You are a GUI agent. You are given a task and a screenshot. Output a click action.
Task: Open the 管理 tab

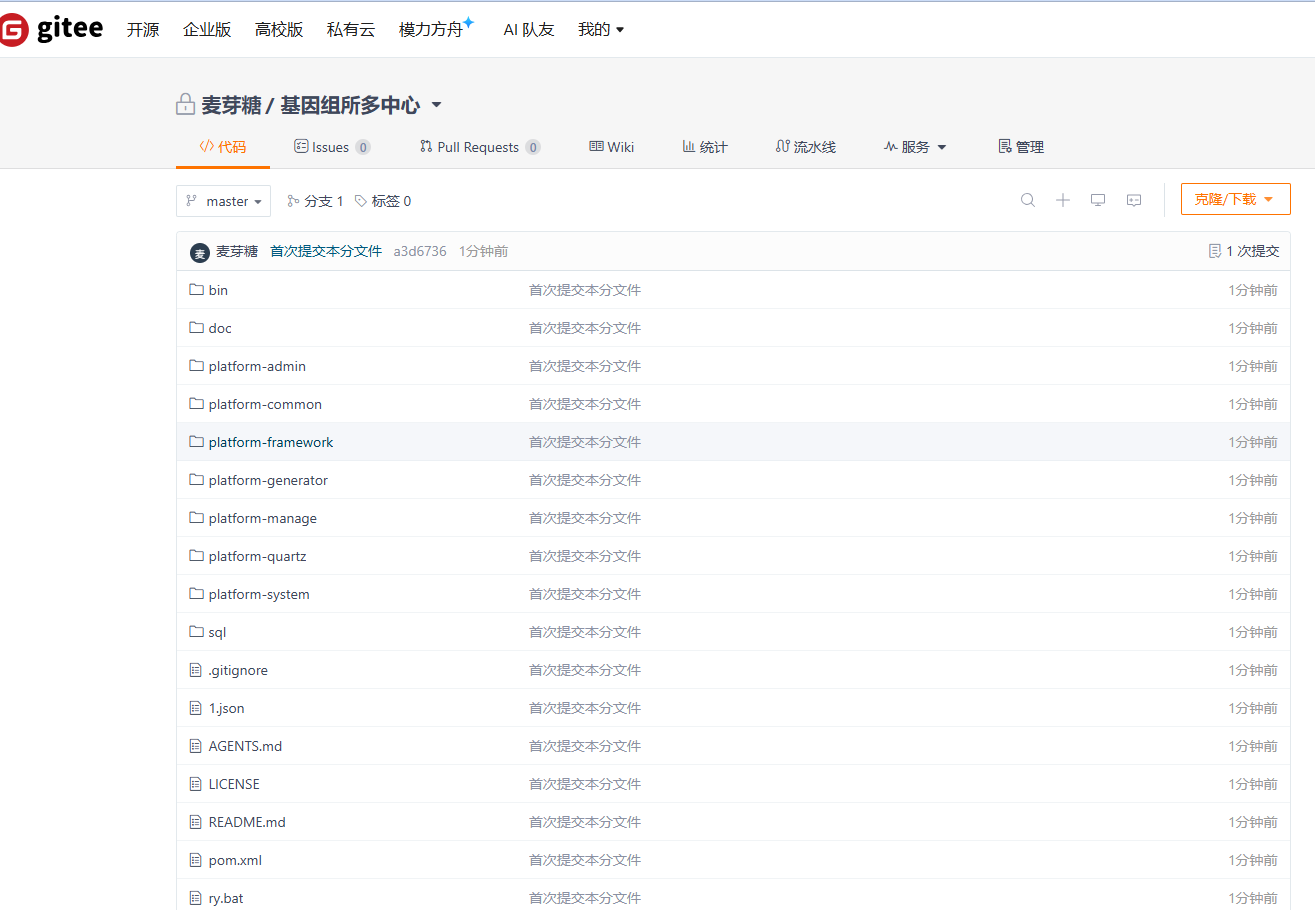tap(1021, 147)
